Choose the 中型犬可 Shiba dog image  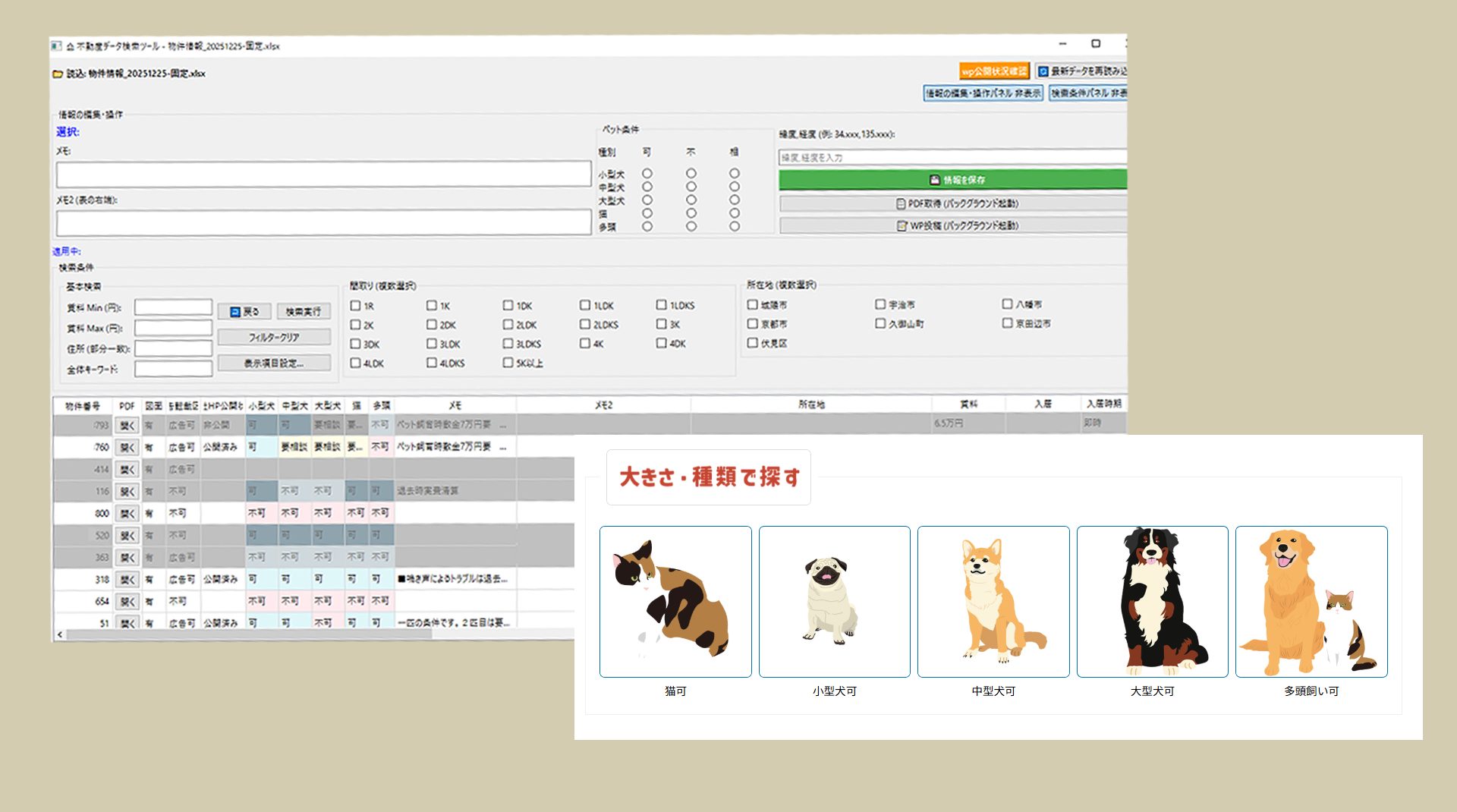pos(993,601)
